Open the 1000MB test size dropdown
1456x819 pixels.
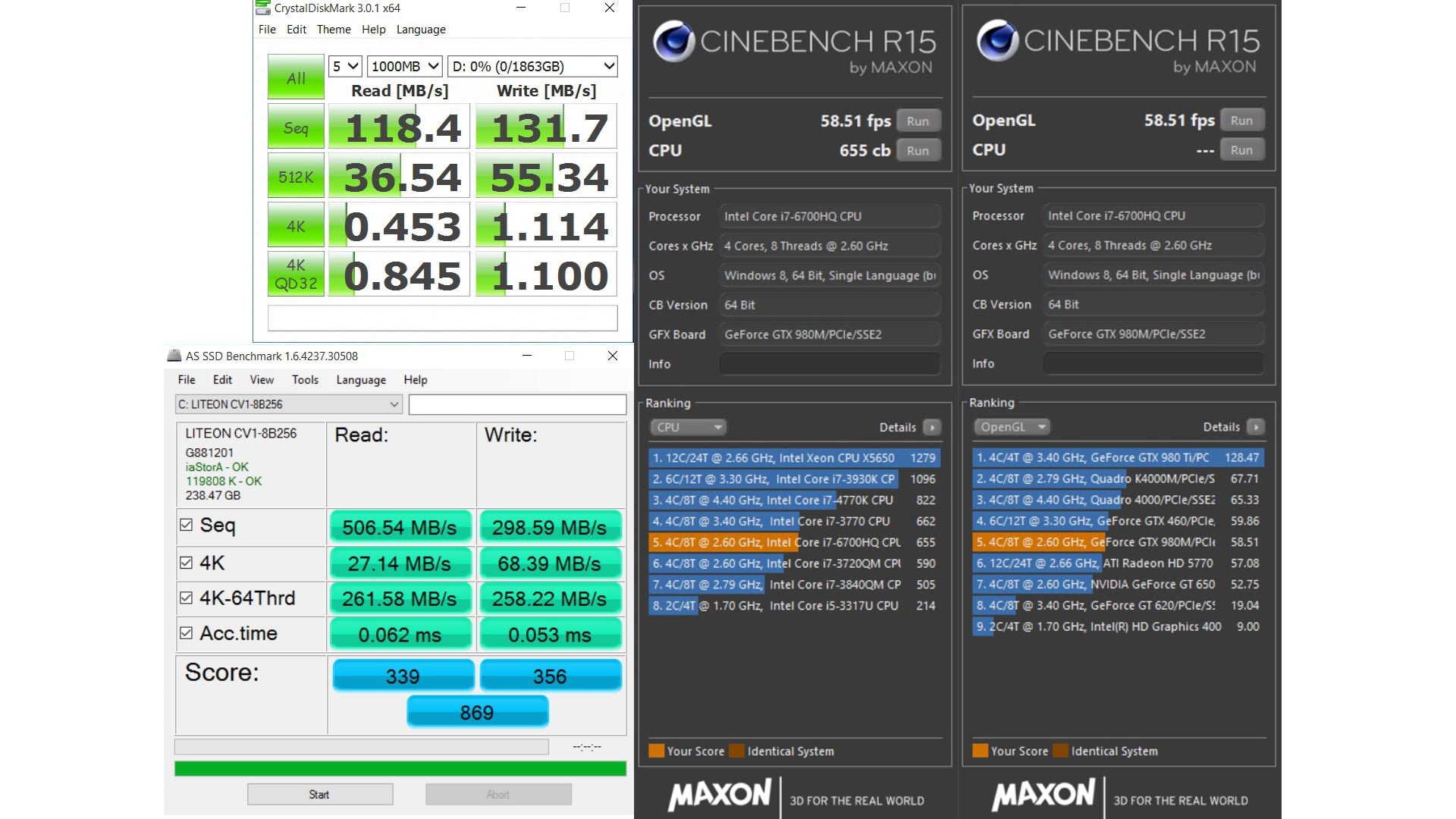point(404,67)
